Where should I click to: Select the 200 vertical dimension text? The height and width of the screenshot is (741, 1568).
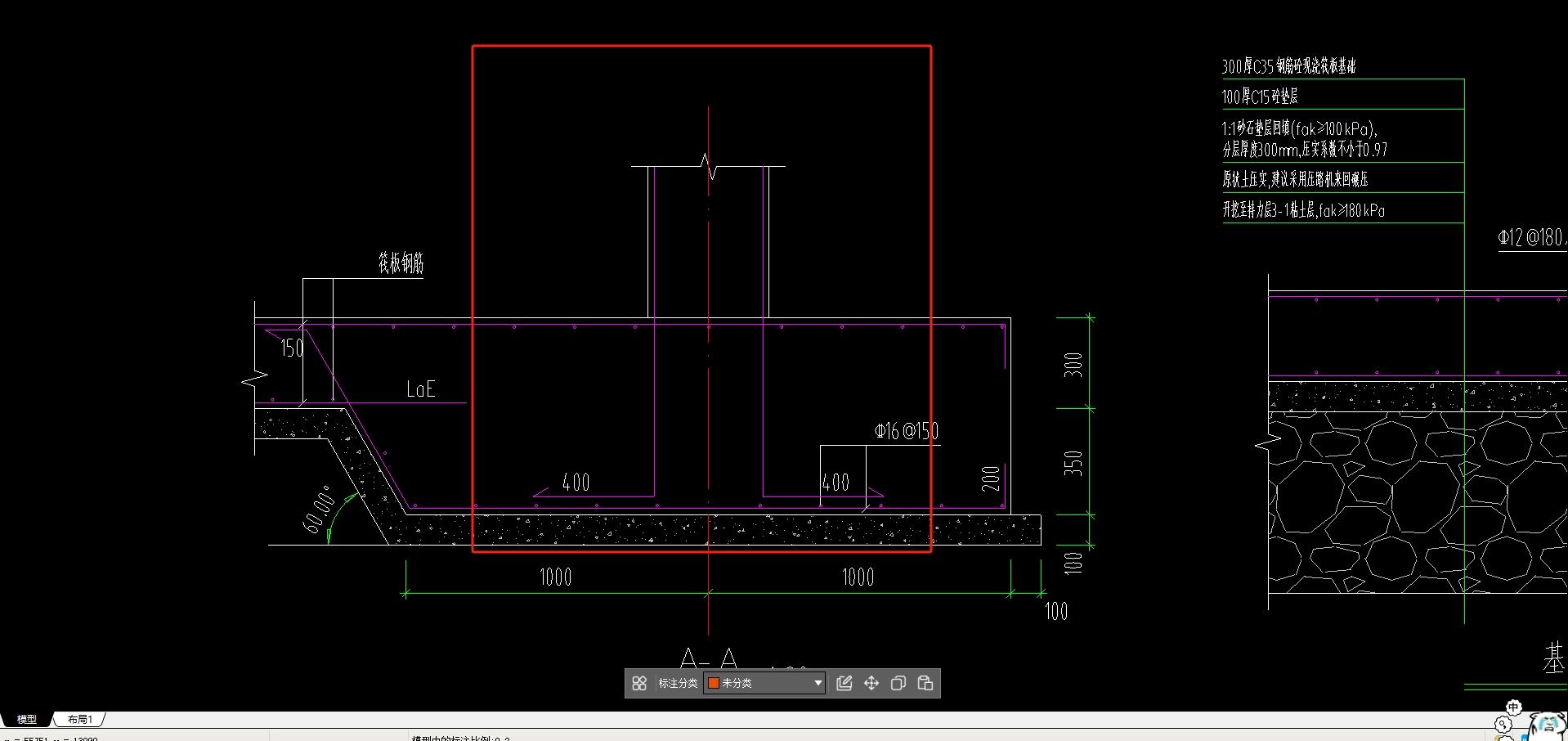[x=991, y=478]
